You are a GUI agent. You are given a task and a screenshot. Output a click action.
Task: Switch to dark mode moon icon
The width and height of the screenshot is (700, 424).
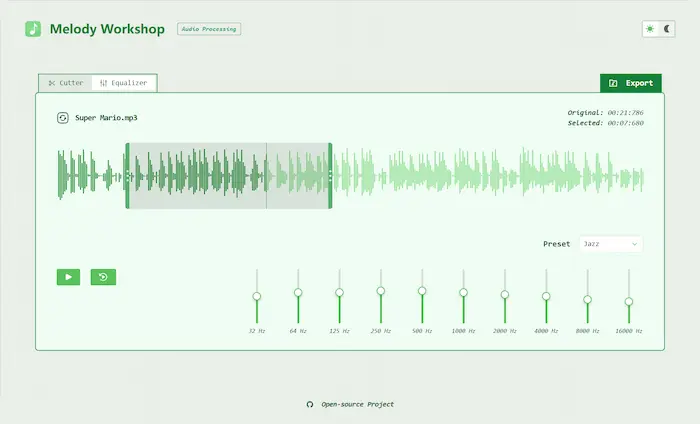point(669,29)
